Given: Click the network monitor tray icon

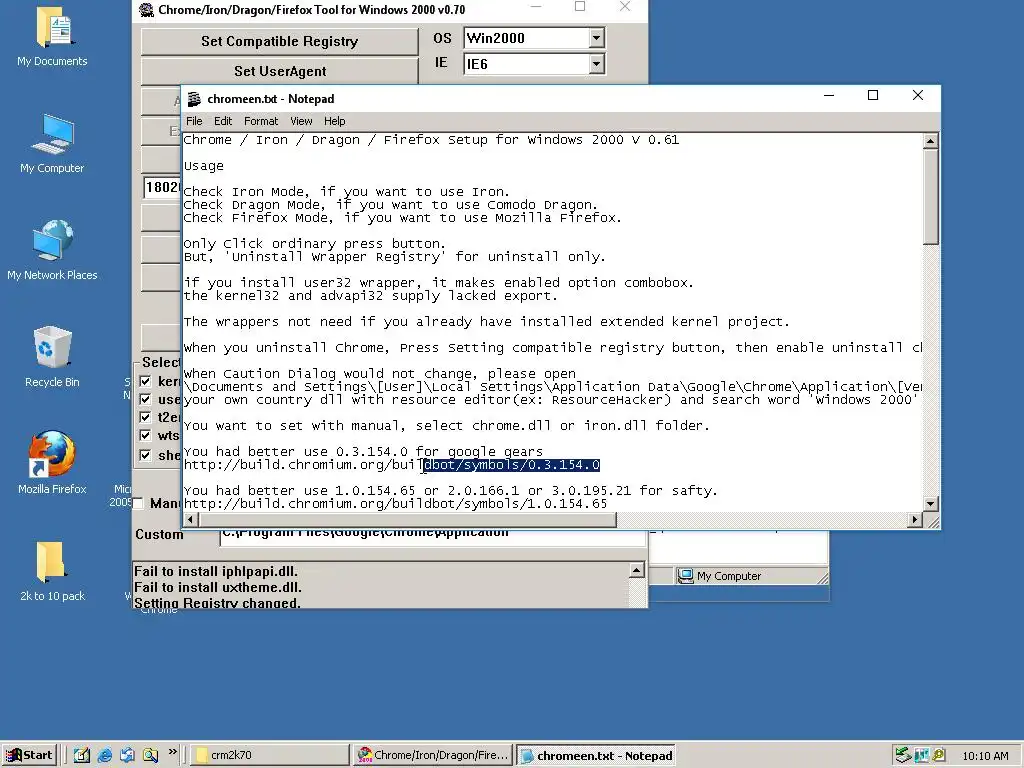Looking at the screenshot, I should pos(921,755).
